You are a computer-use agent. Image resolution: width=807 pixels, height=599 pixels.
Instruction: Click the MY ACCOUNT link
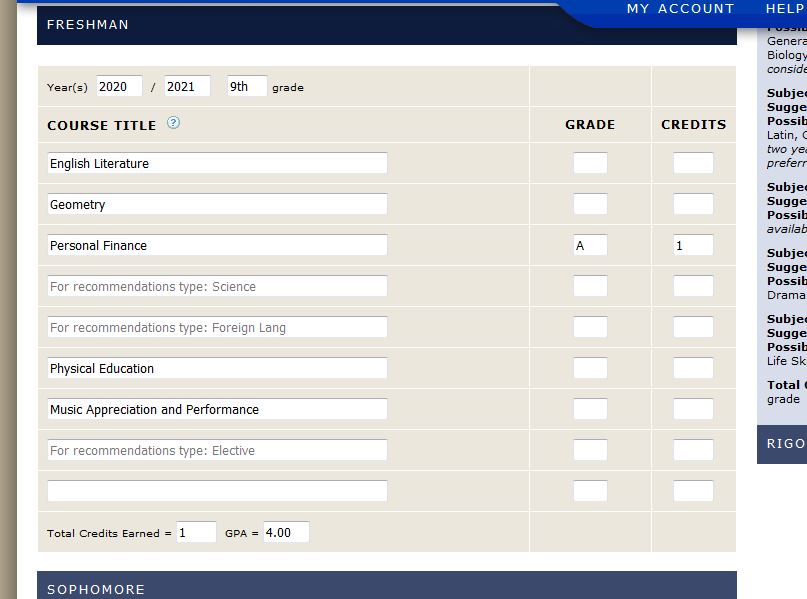coord(680,8)
